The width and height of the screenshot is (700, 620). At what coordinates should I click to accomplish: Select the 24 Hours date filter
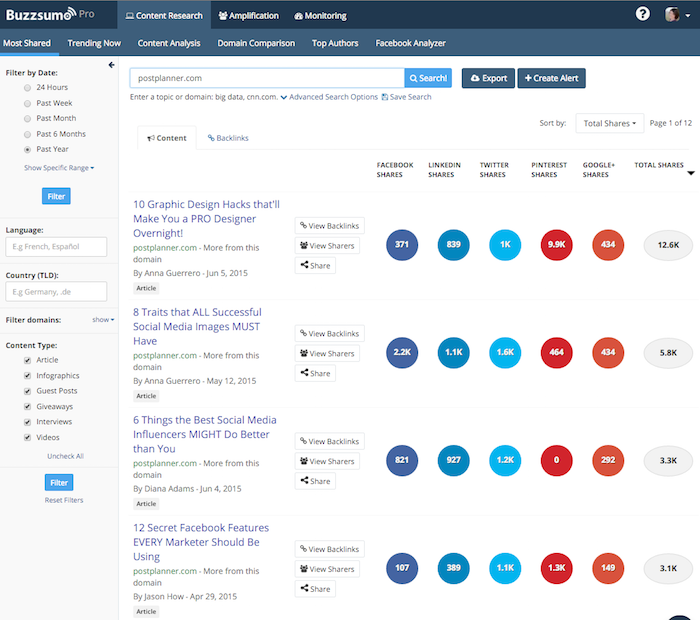28,88
